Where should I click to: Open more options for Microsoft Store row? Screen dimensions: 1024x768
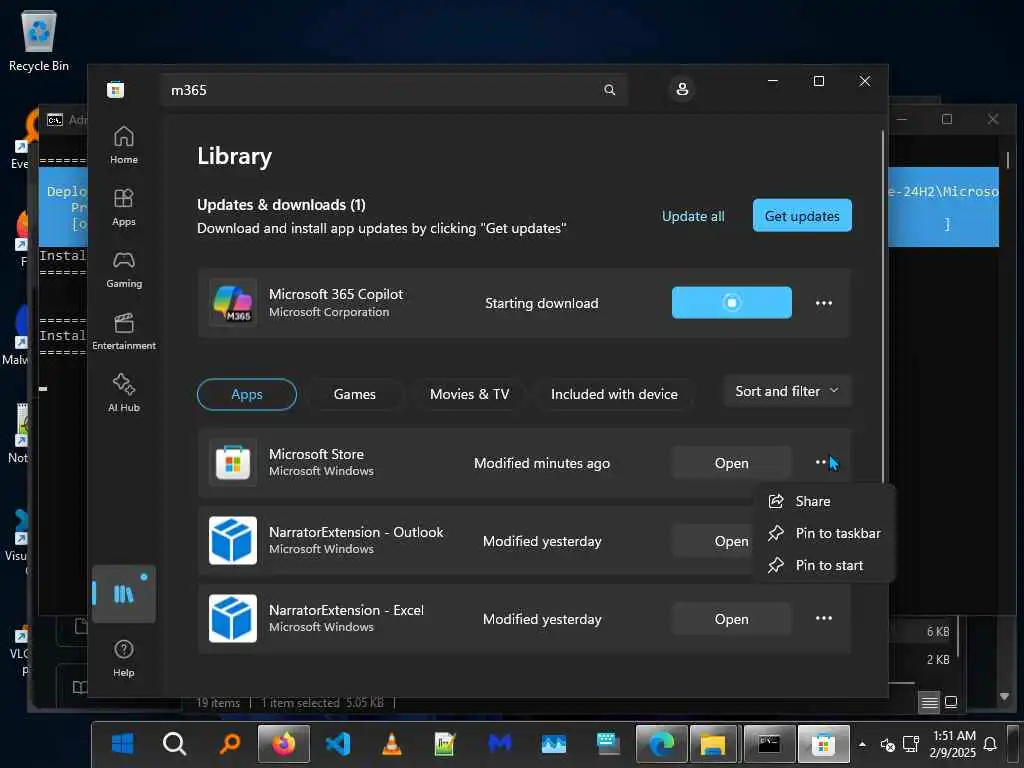(x=824, y=462)
